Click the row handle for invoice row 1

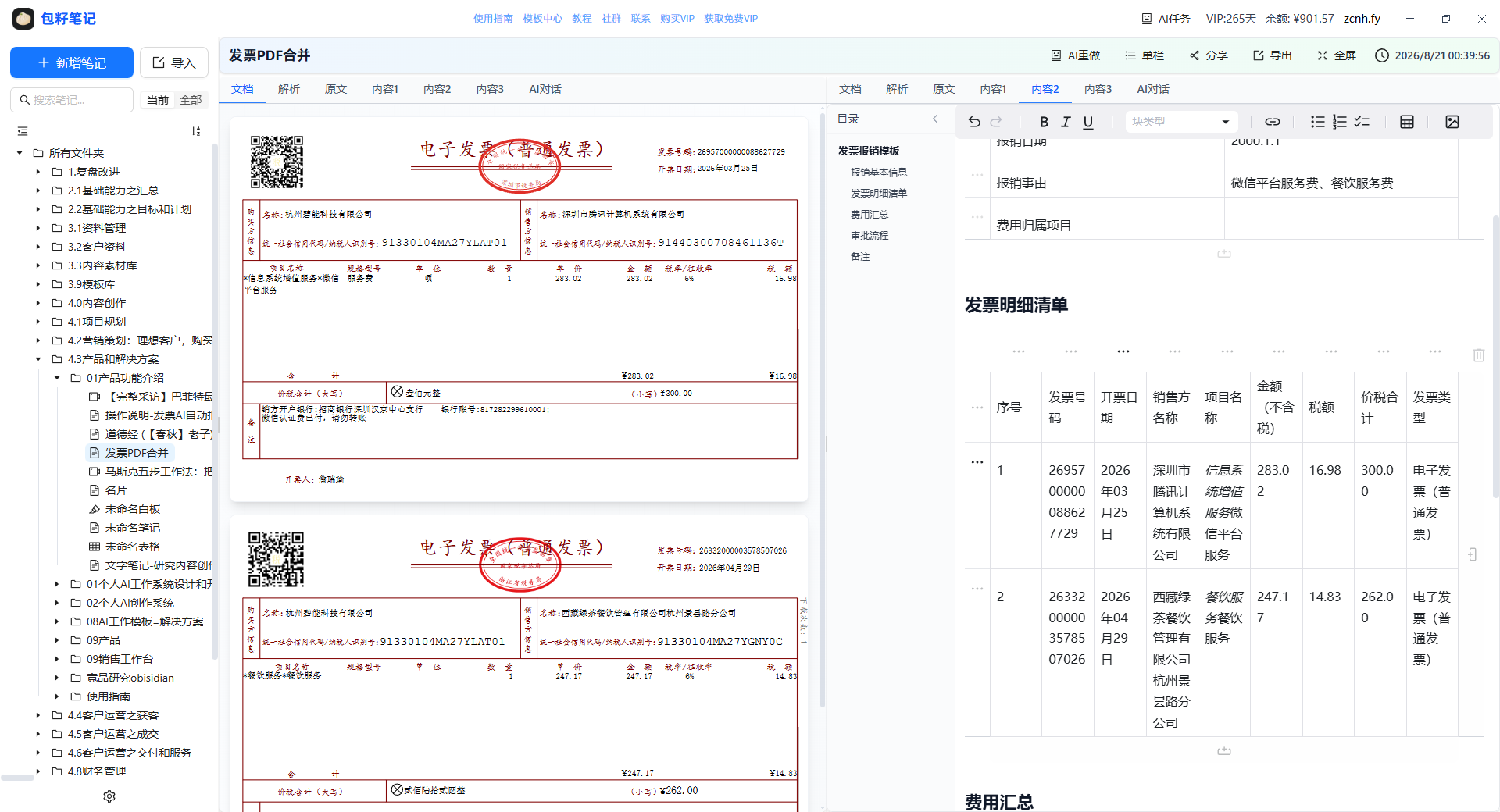pos(977,462)
